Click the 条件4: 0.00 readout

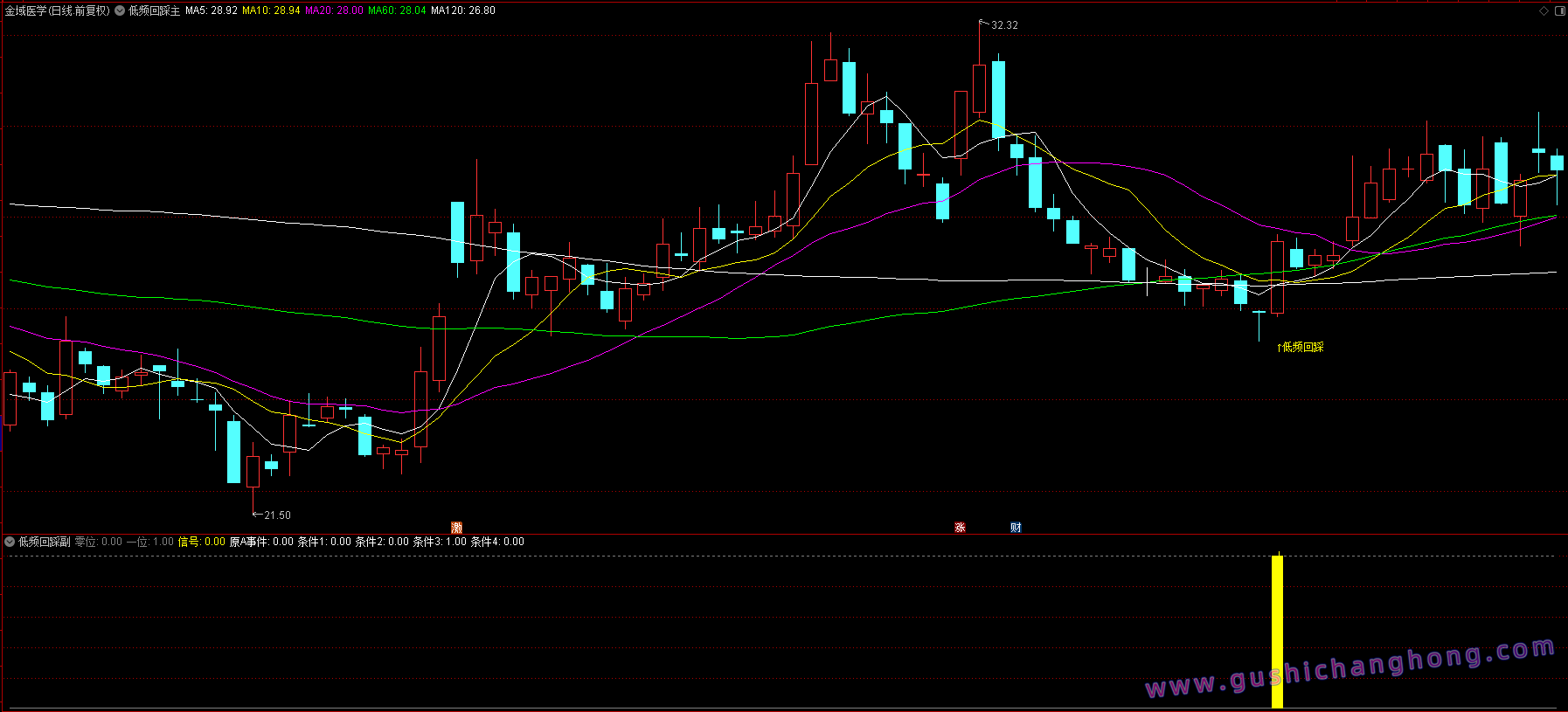tap(497, 542)
